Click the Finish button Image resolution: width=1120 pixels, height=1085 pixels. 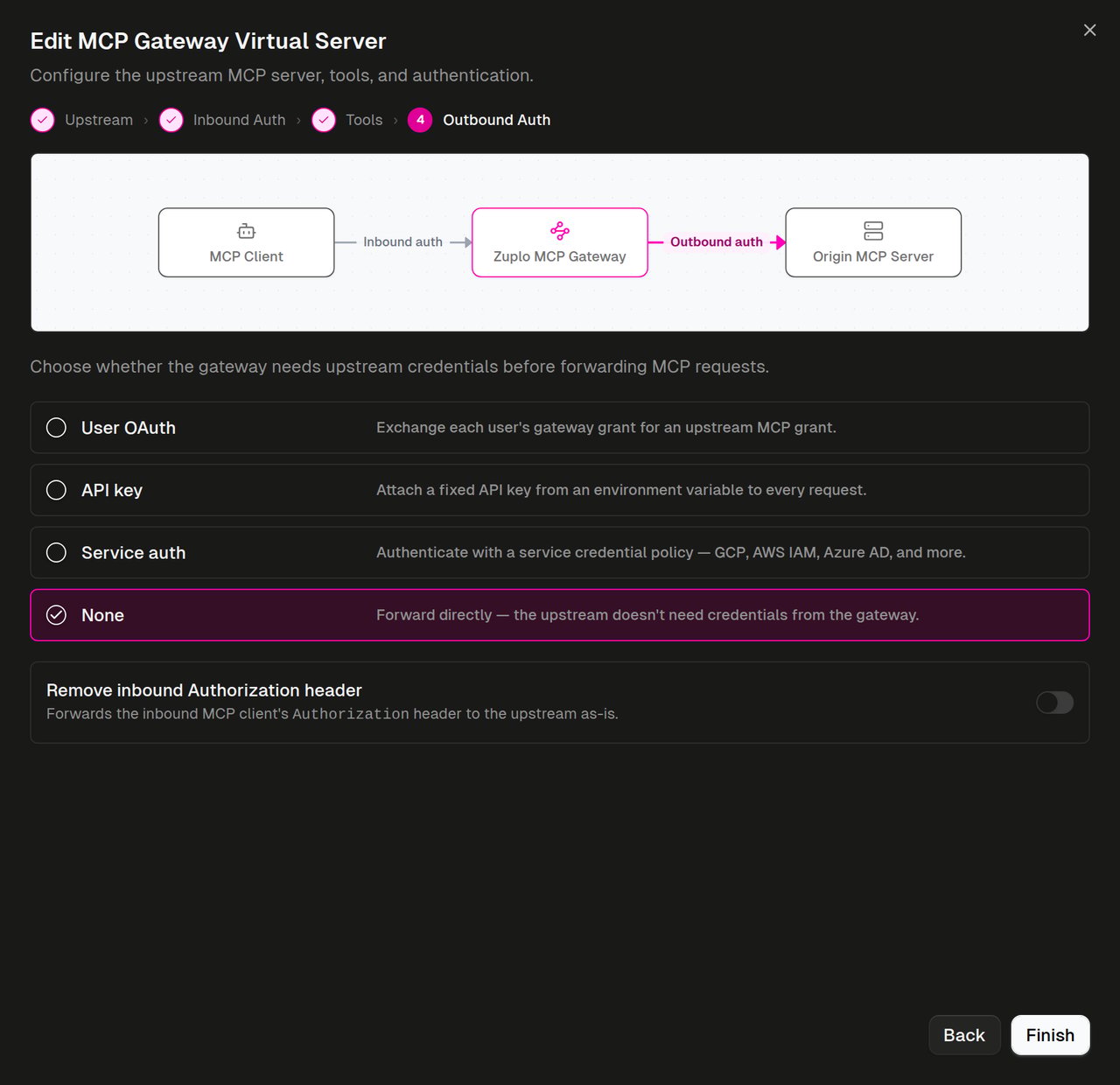click(1050, 1035)
